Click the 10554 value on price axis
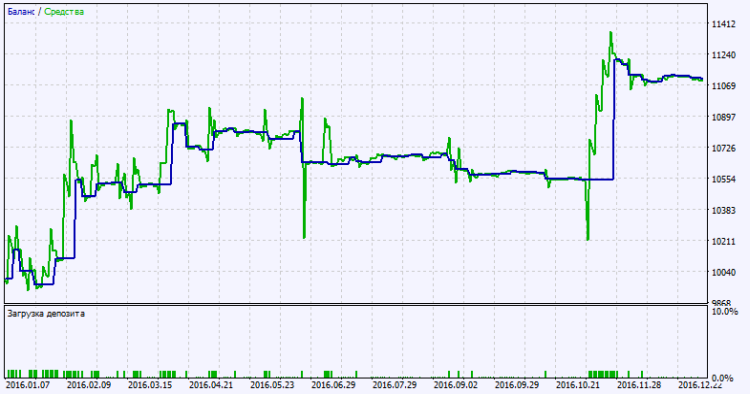This screenshot has height=394, width=750. point(724,179)
